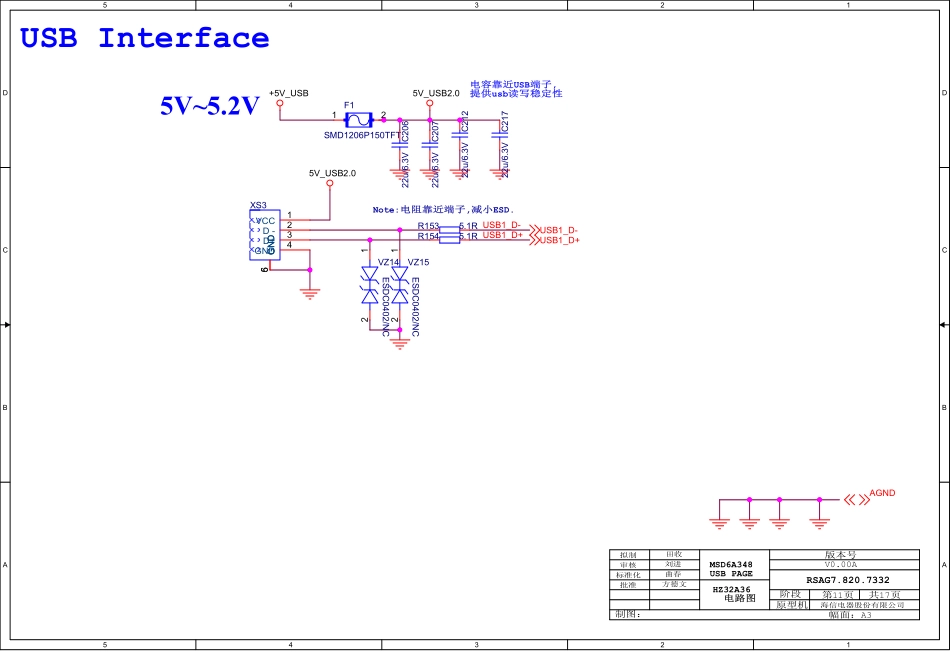The image size is (950, 672).
Task: Select the ground symbol below XS3 connector
Action: (x=310, y=292)
